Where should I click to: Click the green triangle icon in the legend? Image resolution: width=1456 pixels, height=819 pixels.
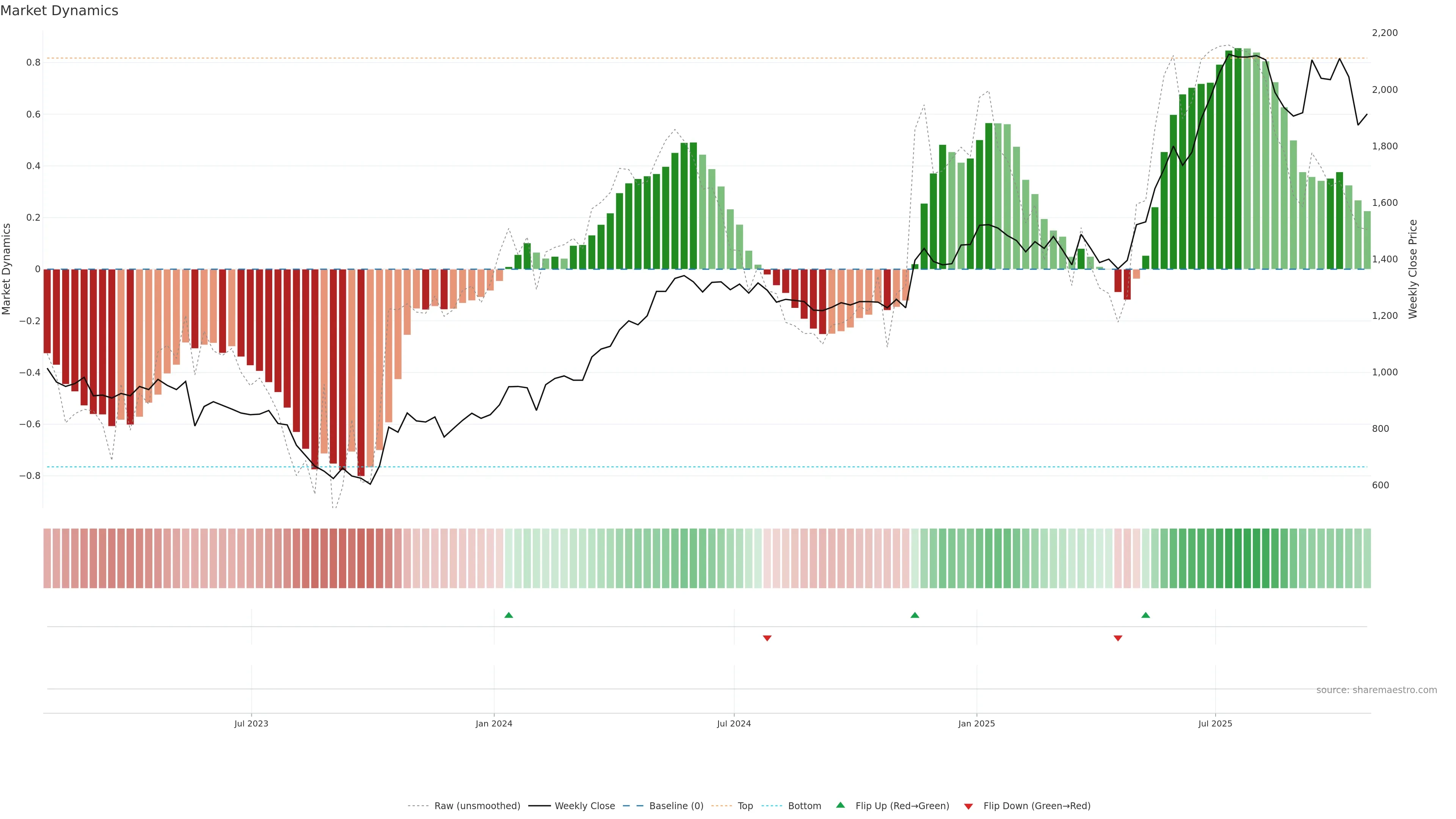841,805
